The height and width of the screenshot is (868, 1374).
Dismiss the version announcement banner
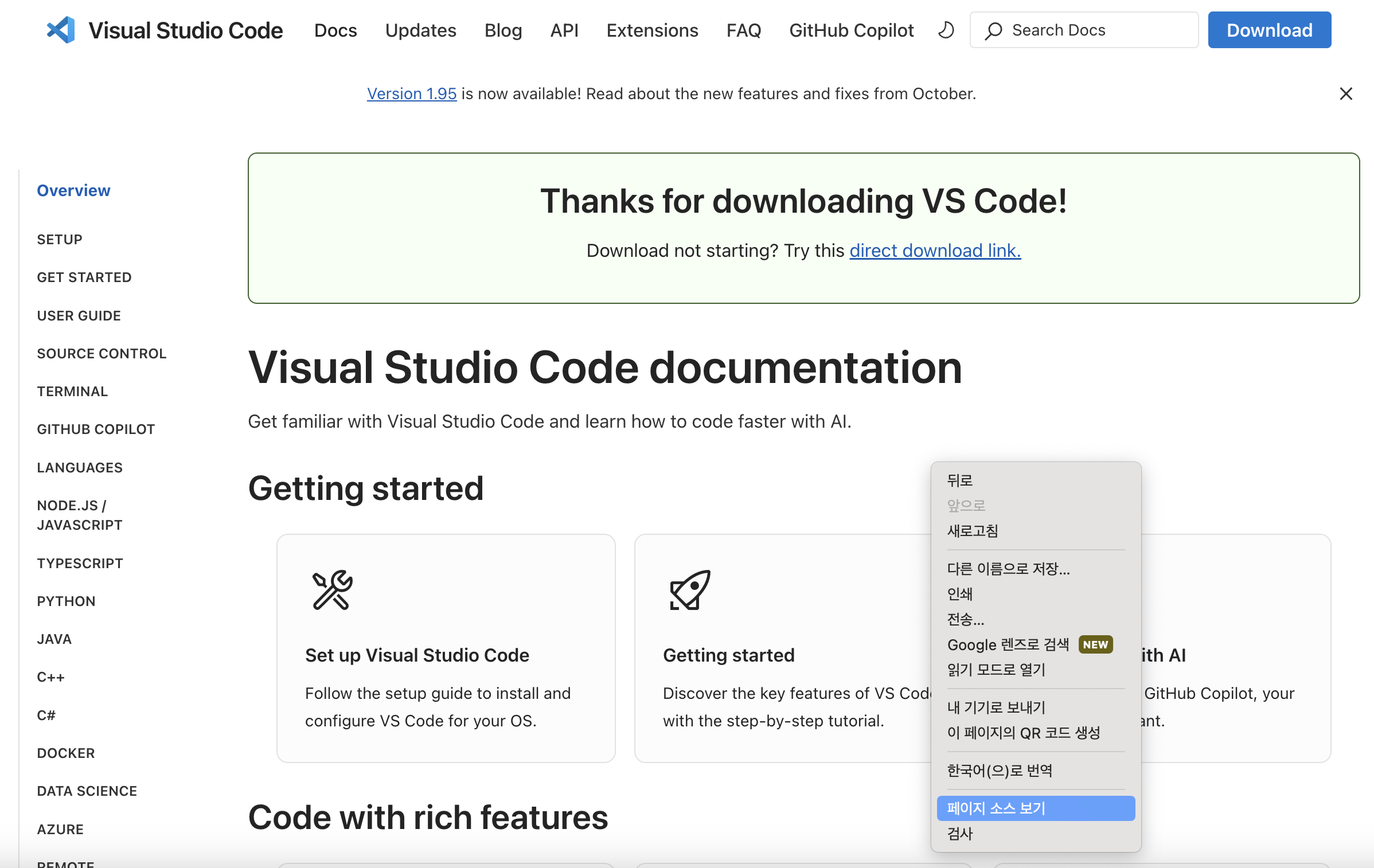point(1345,93)
